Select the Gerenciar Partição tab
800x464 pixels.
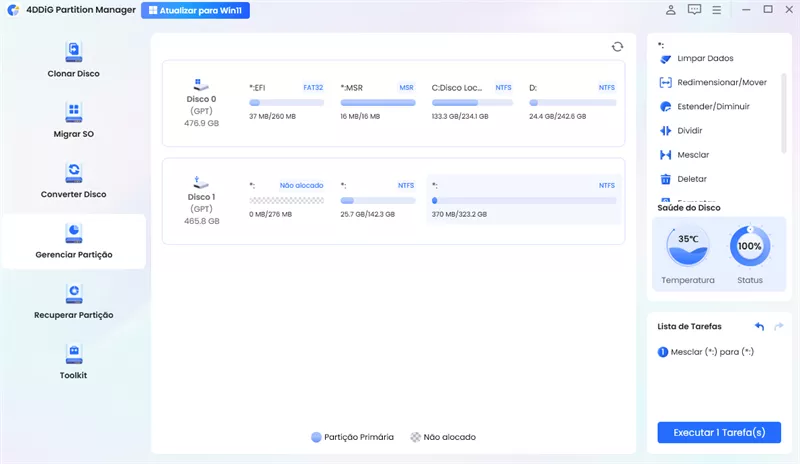click(x=73, y=241)
